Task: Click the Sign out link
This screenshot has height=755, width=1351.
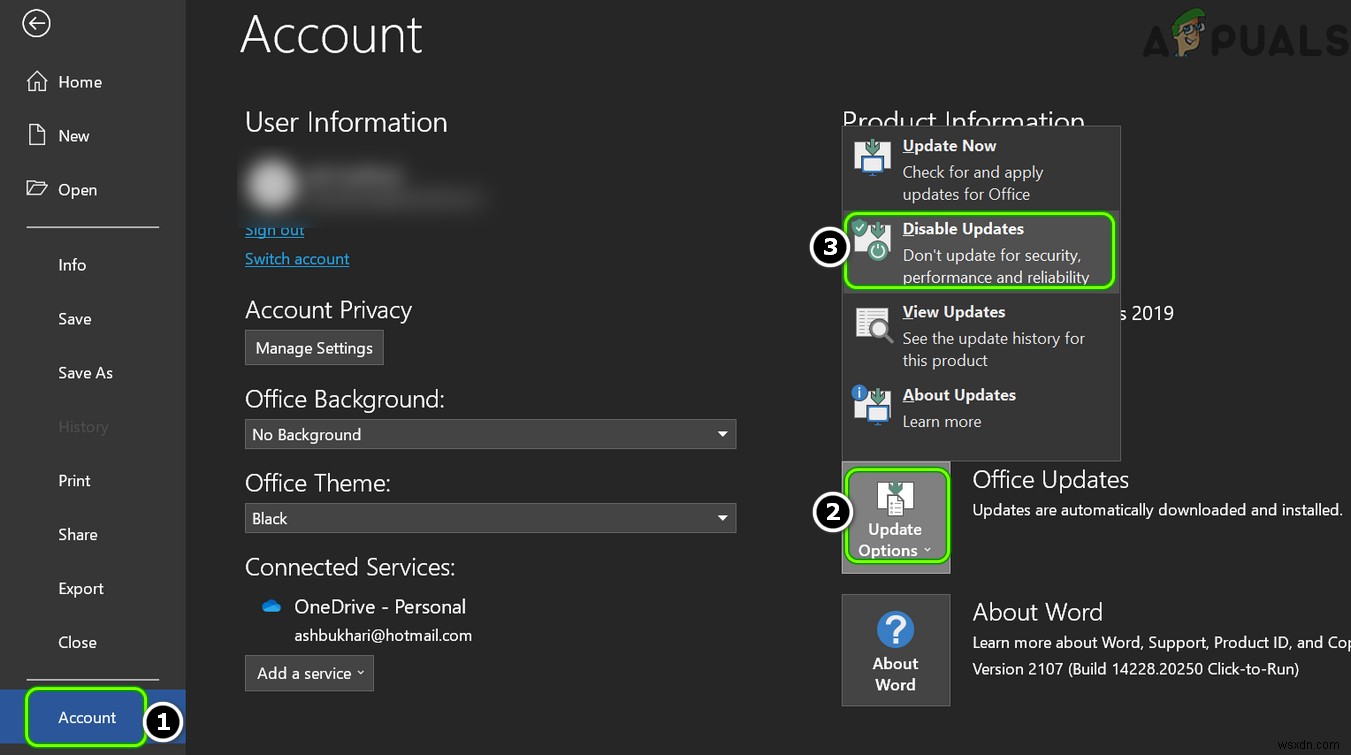Action: point(274,229)
